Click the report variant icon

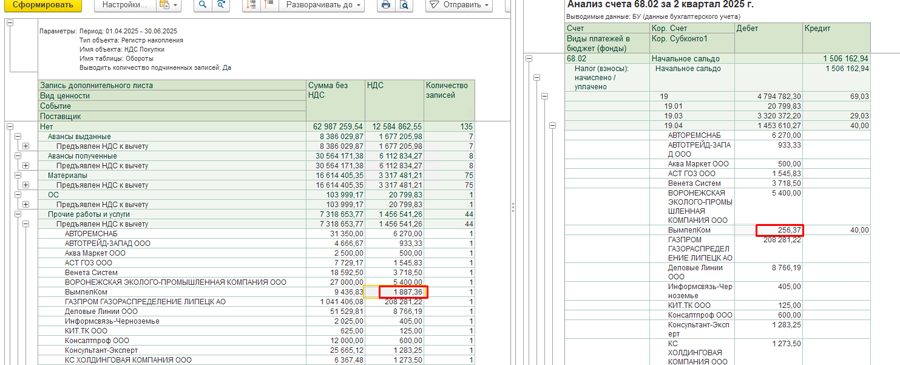[x=164, y=5]
